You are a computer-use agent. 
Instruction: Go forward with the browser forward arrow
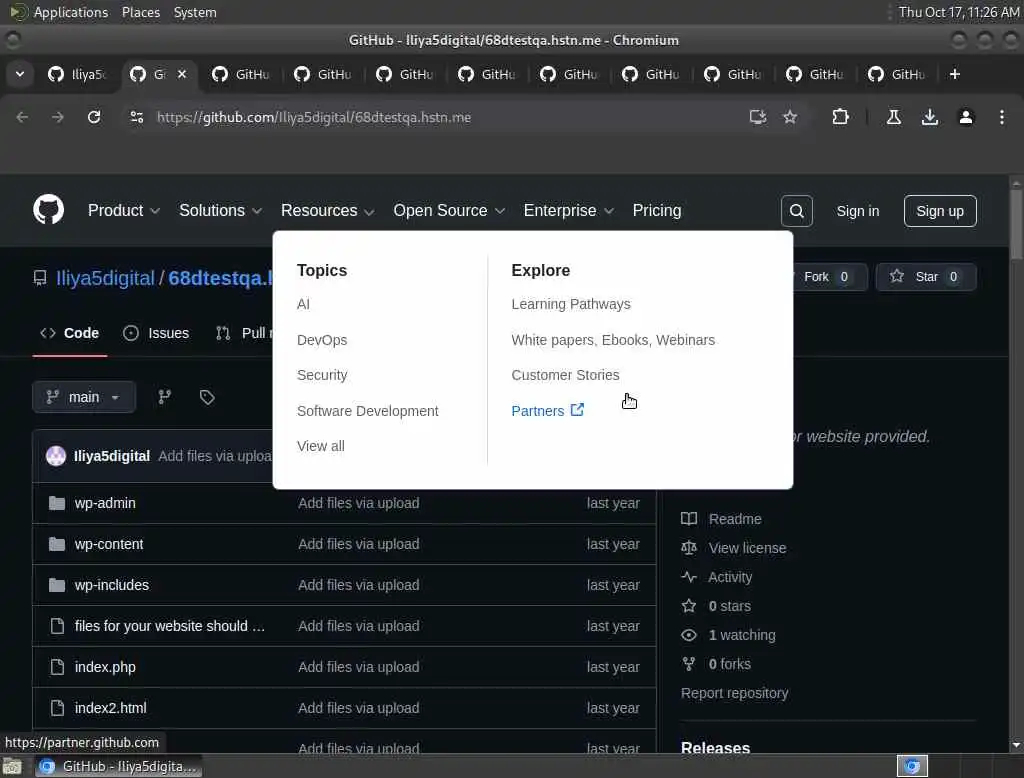58,117
